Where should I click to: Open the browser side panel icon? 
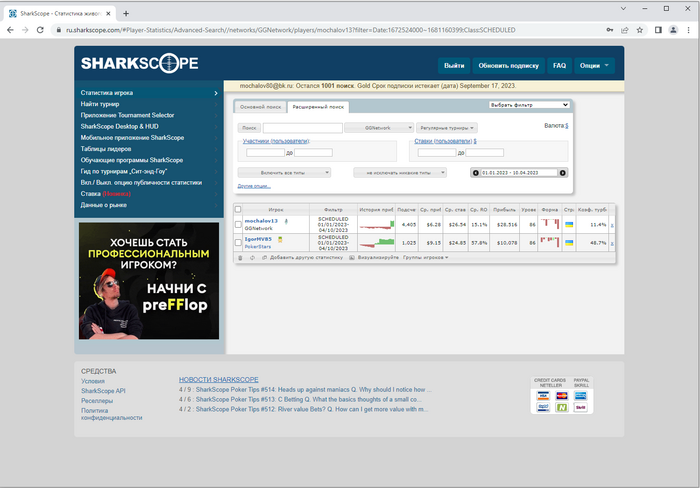click(x=658, y=30)
